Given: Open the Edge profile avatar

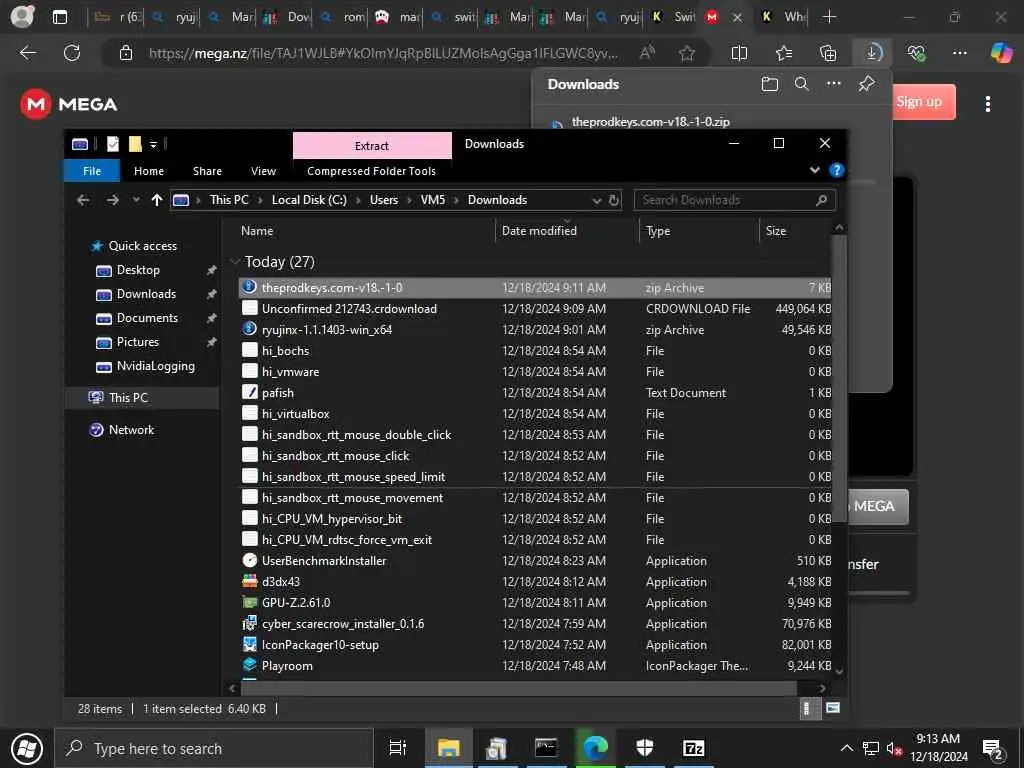Looking at the screenshot, I should [x=22, y=16].
